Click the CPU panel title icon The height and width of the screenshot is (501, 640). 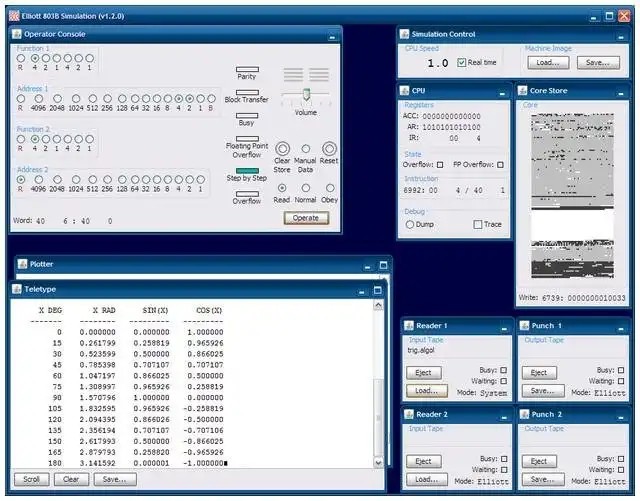click(x=404, y=91)
